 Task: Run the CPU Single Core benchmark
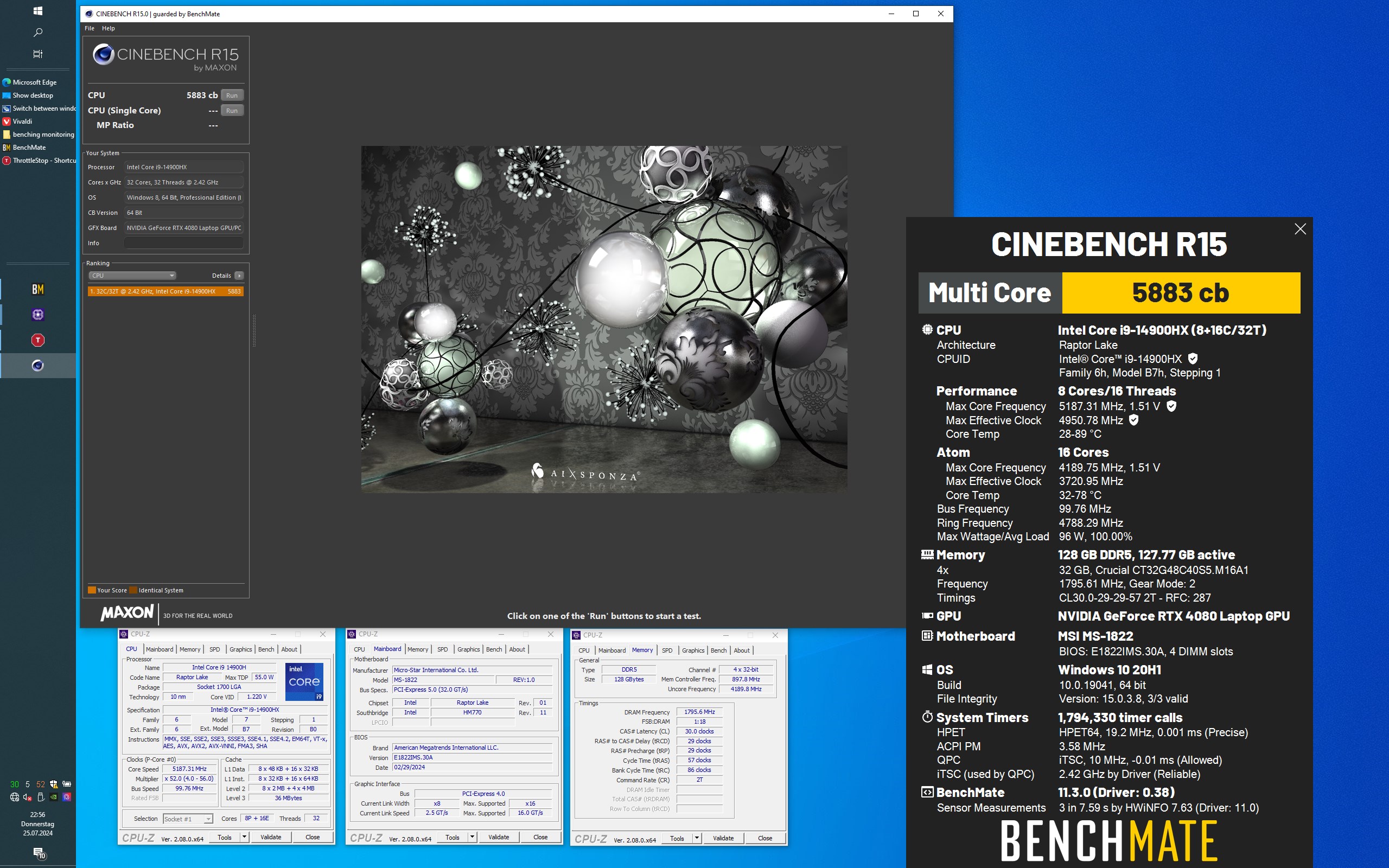(232, 110)
